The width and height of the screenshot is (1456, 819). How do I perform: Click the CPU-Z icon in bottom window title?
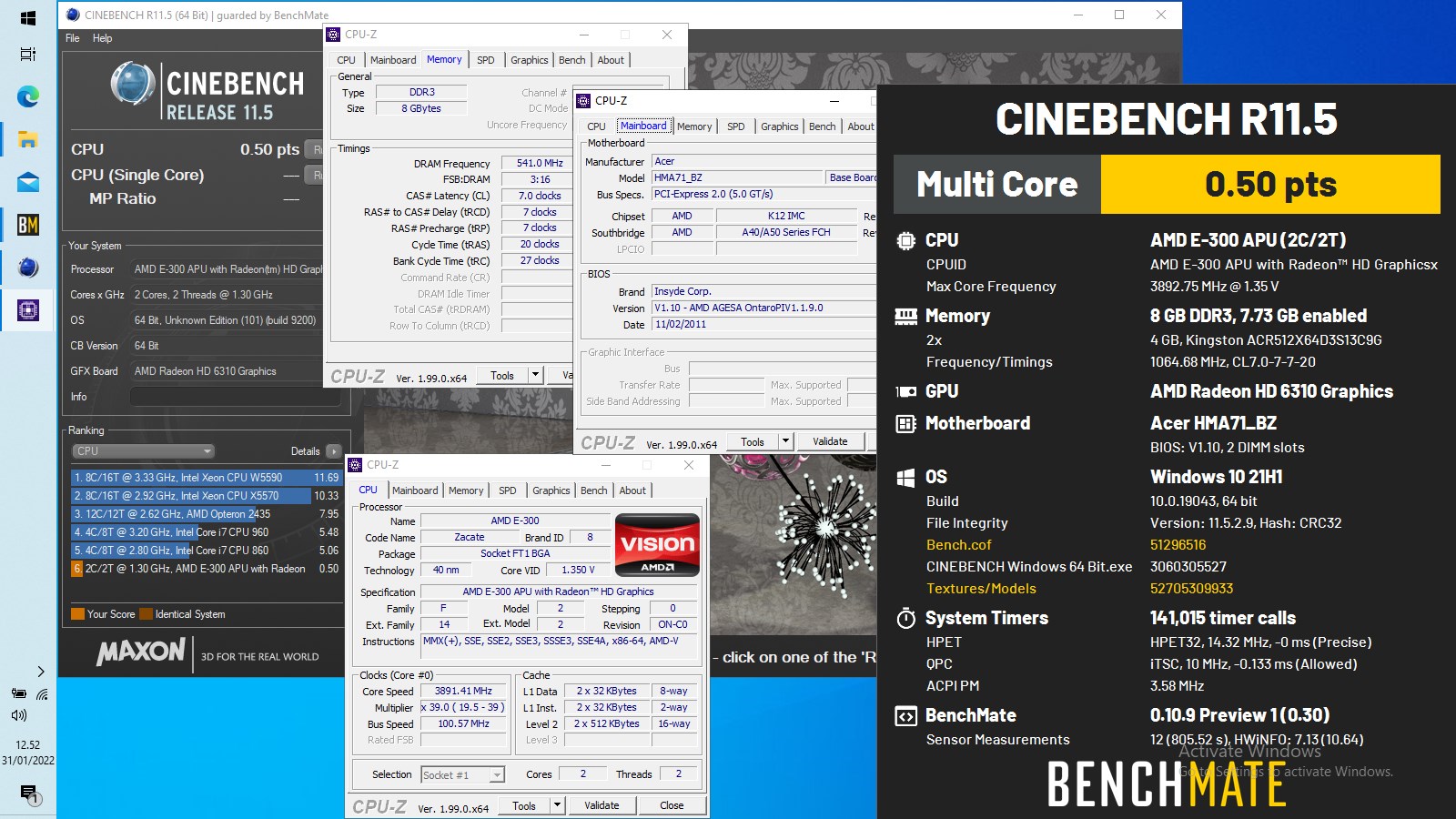click(x=356, y=465)
